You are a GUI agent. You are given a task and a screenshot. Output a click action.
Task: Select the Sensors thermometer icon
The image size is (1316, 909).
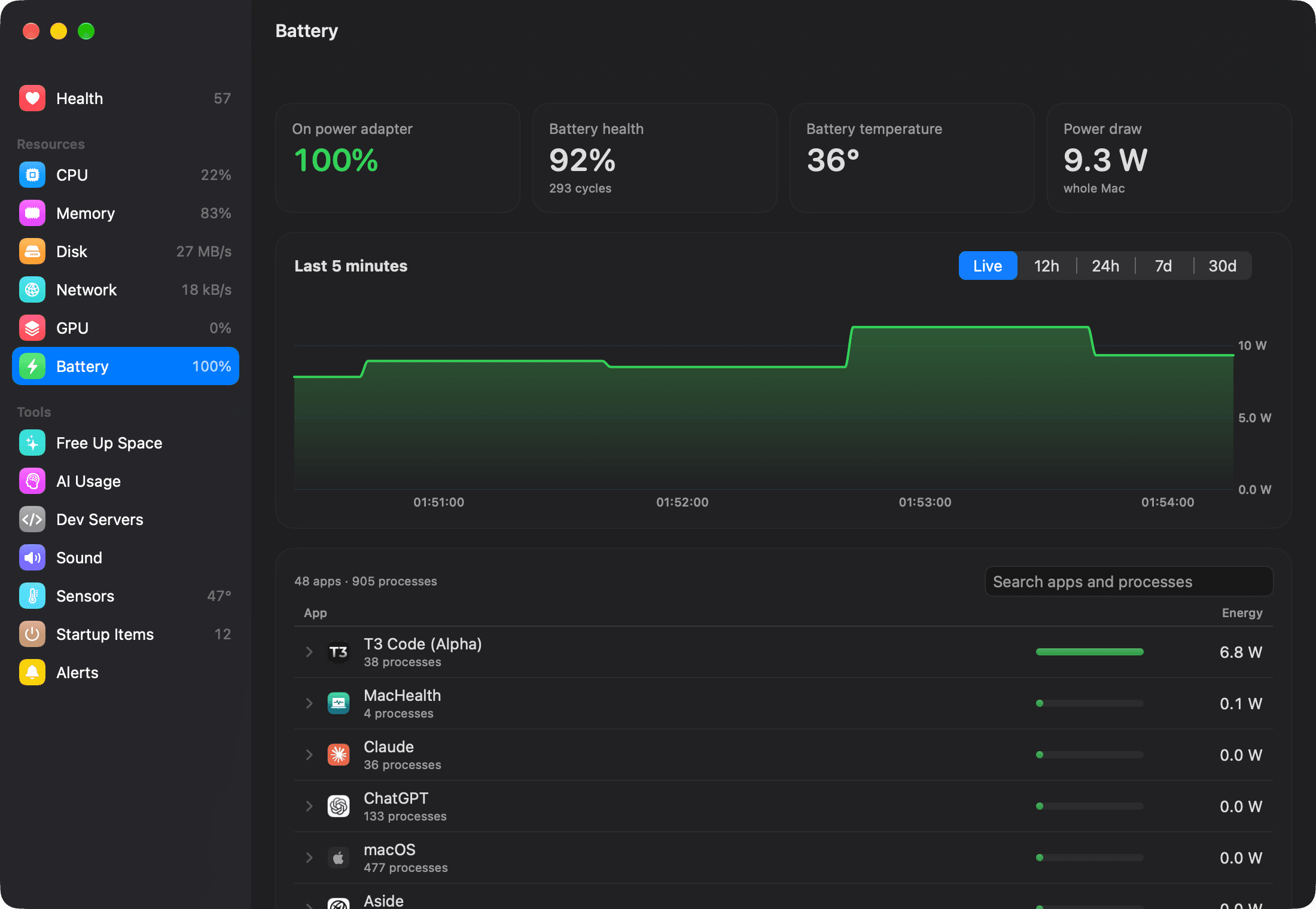32,596
